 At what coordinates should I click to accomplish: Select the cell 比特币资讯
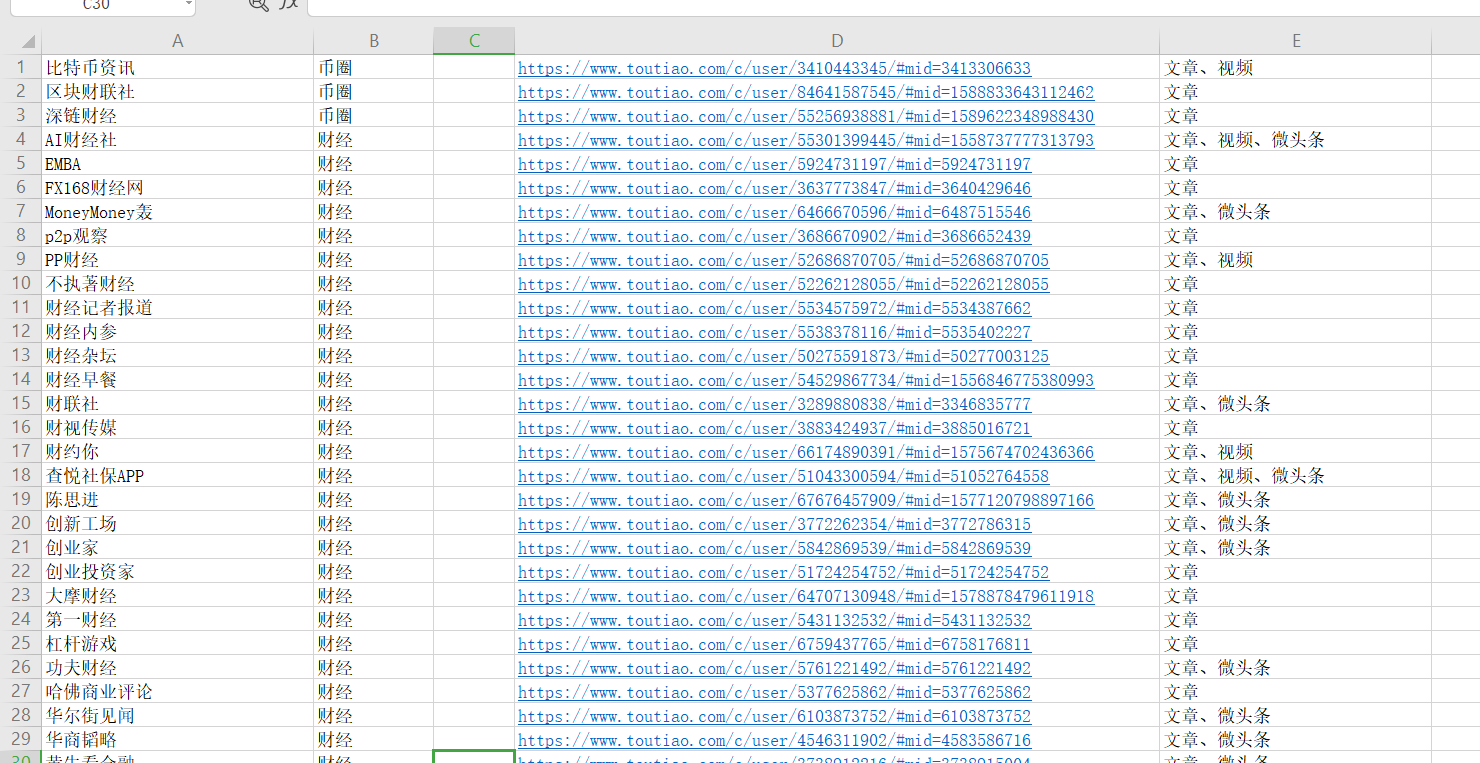coord(177,68)
